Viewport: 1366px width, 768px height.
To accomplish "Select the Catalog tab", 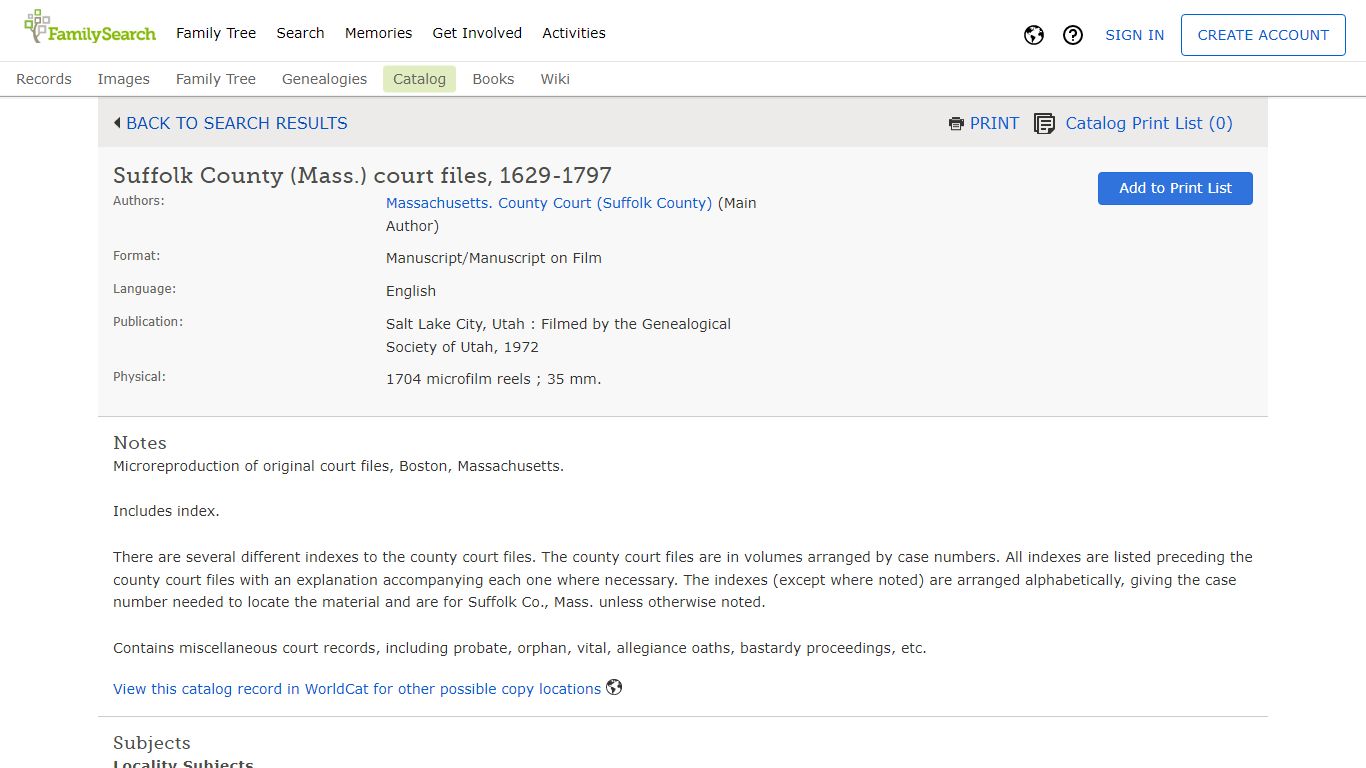I will (419, 79).
